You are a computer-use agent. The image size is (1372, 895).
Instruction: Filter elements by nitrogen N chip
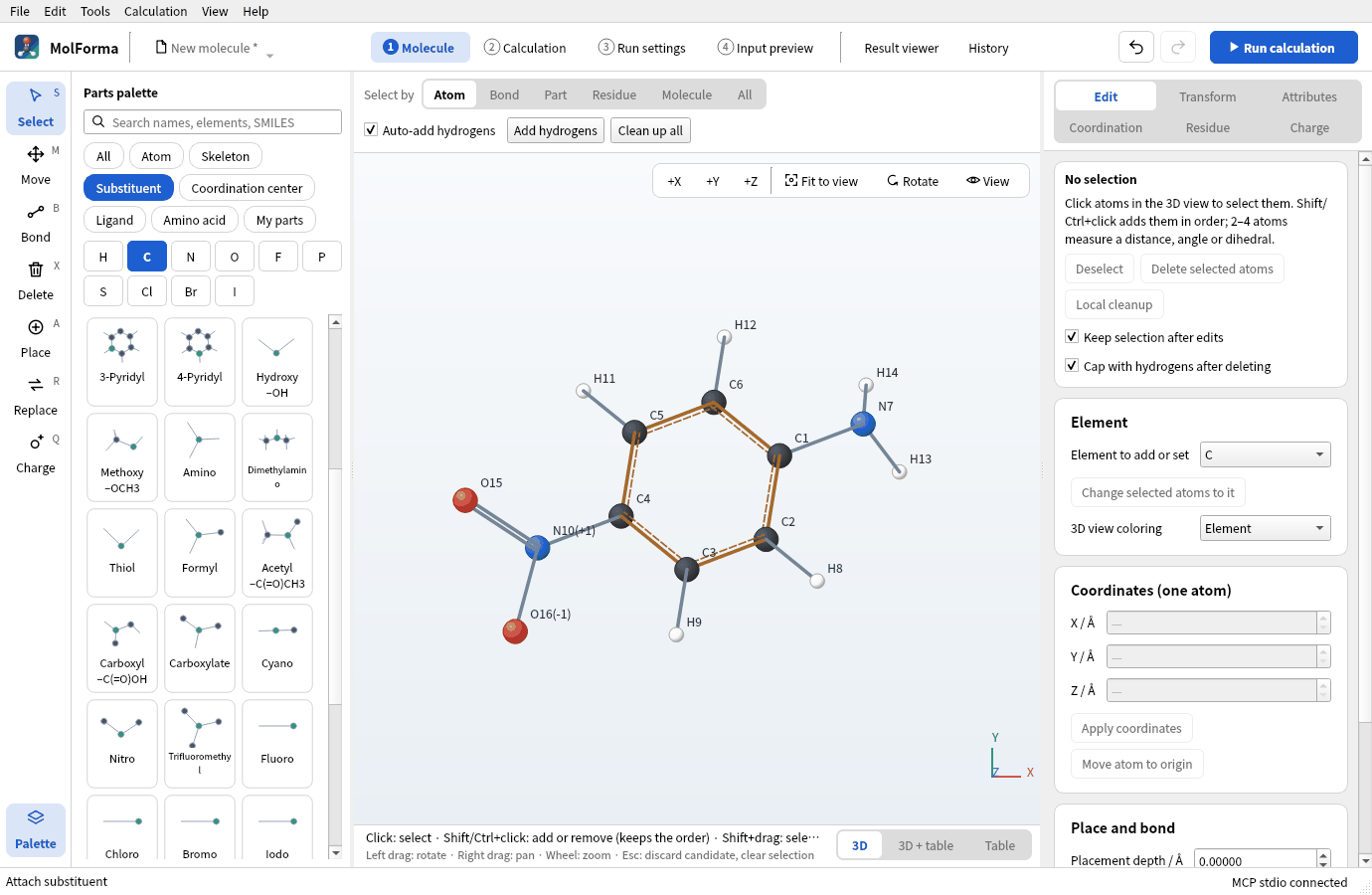point(191,257)
